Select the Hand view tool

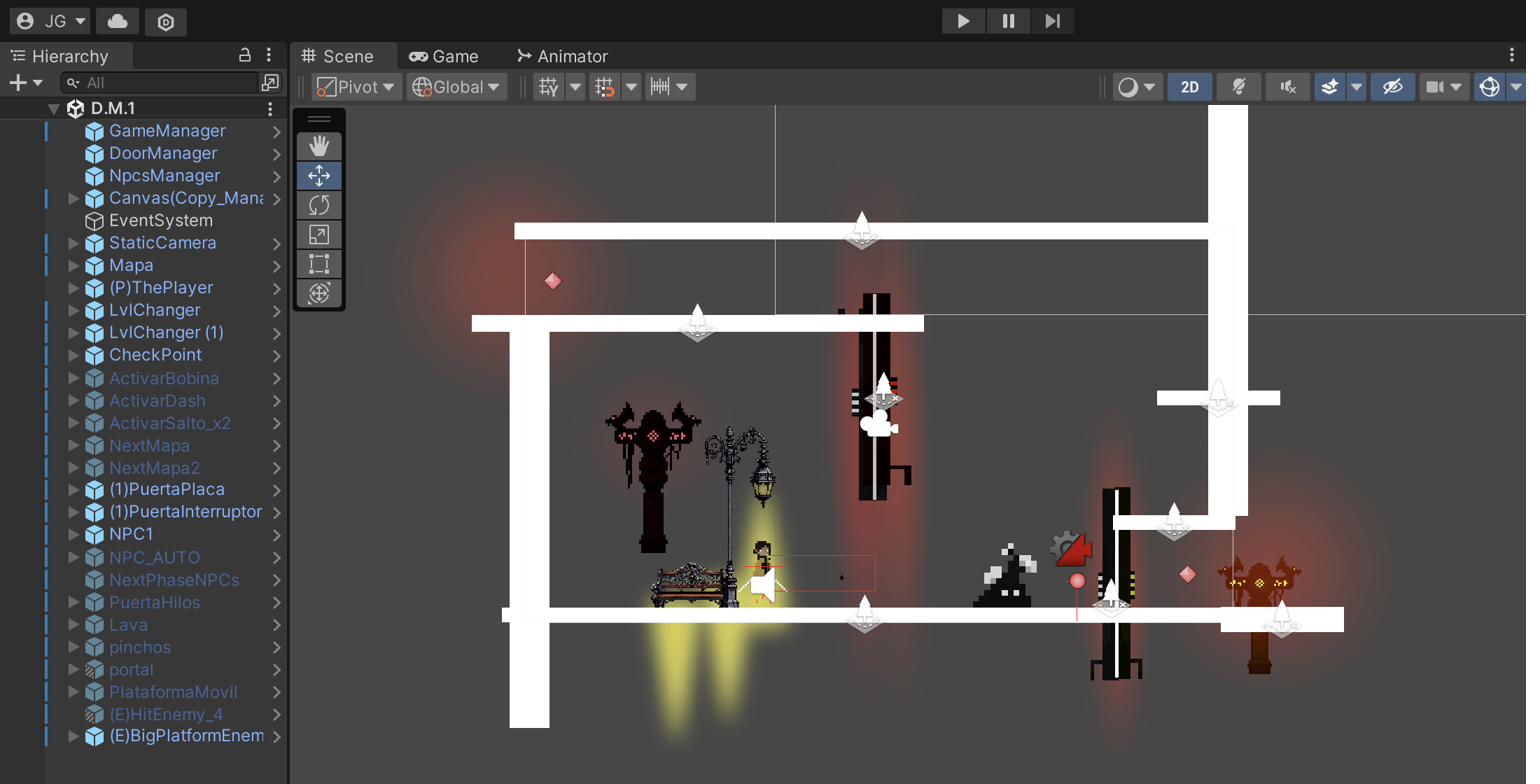[319, 147]
